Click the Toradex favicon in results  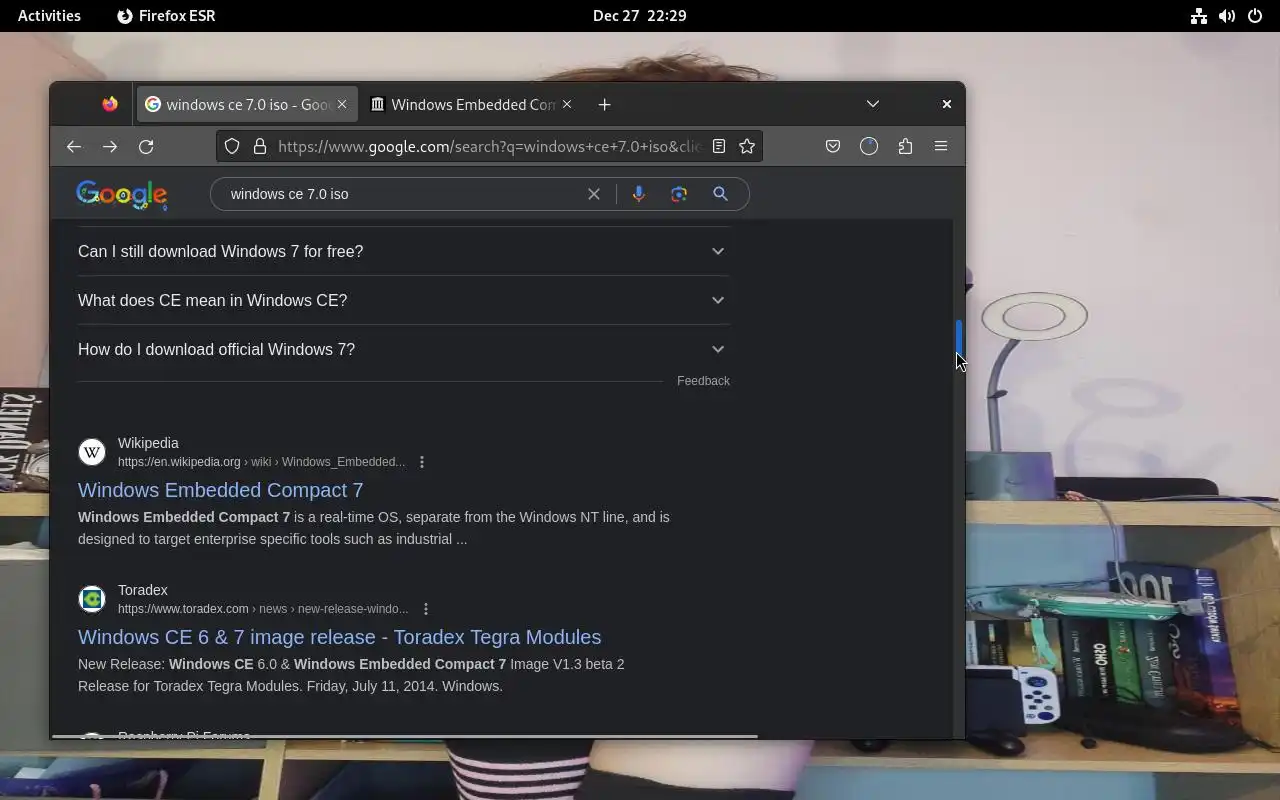click(x=92, y=599)
